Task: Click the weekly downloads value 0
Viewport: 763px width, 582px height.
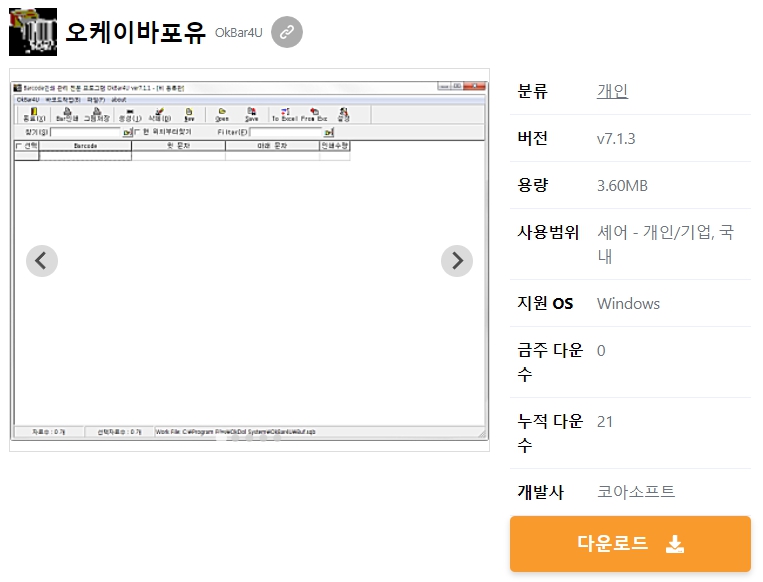Action: 601,350
